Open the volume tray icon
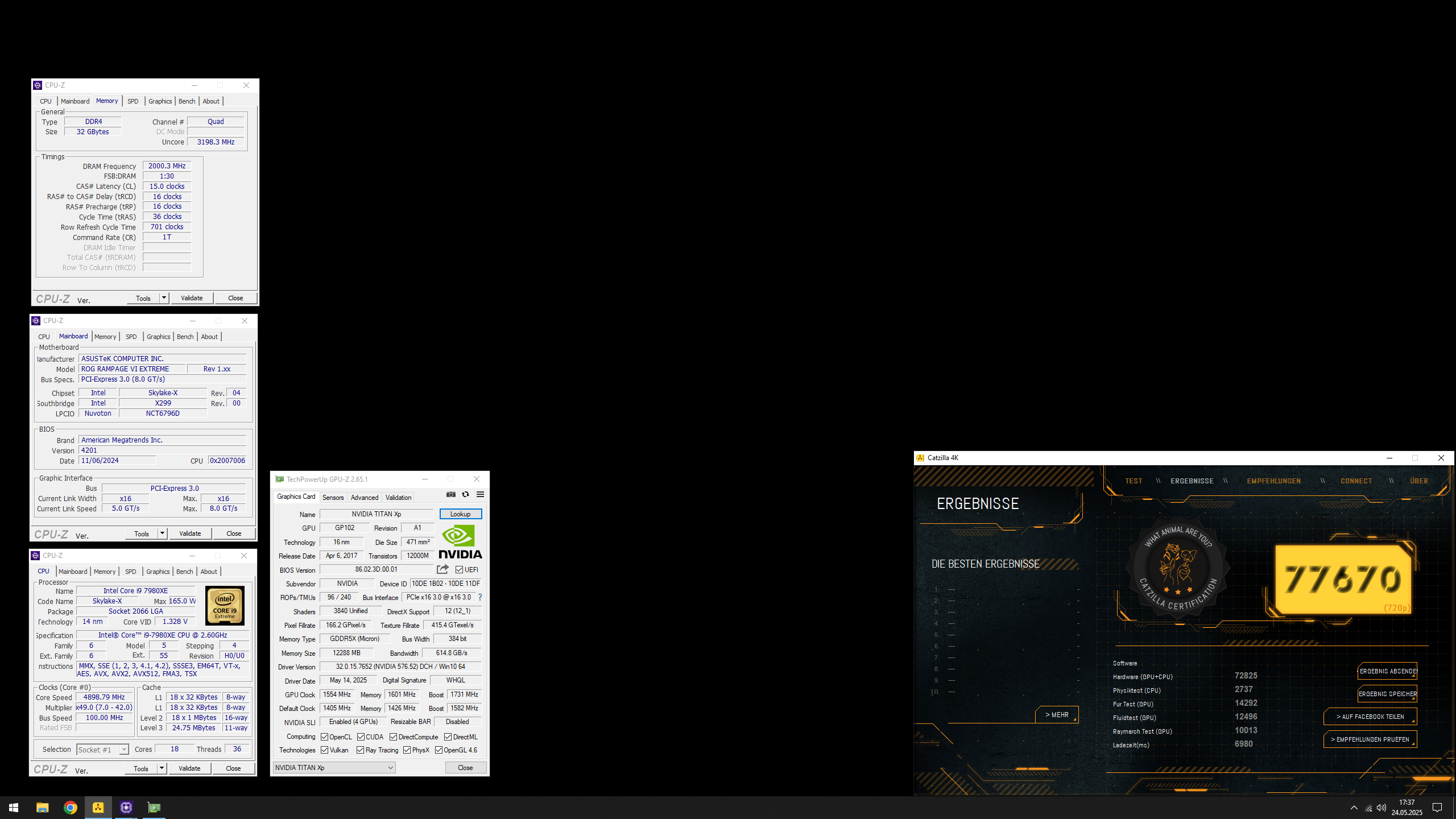Viewport: 1456px width, 819px height. coord(1381,808)
